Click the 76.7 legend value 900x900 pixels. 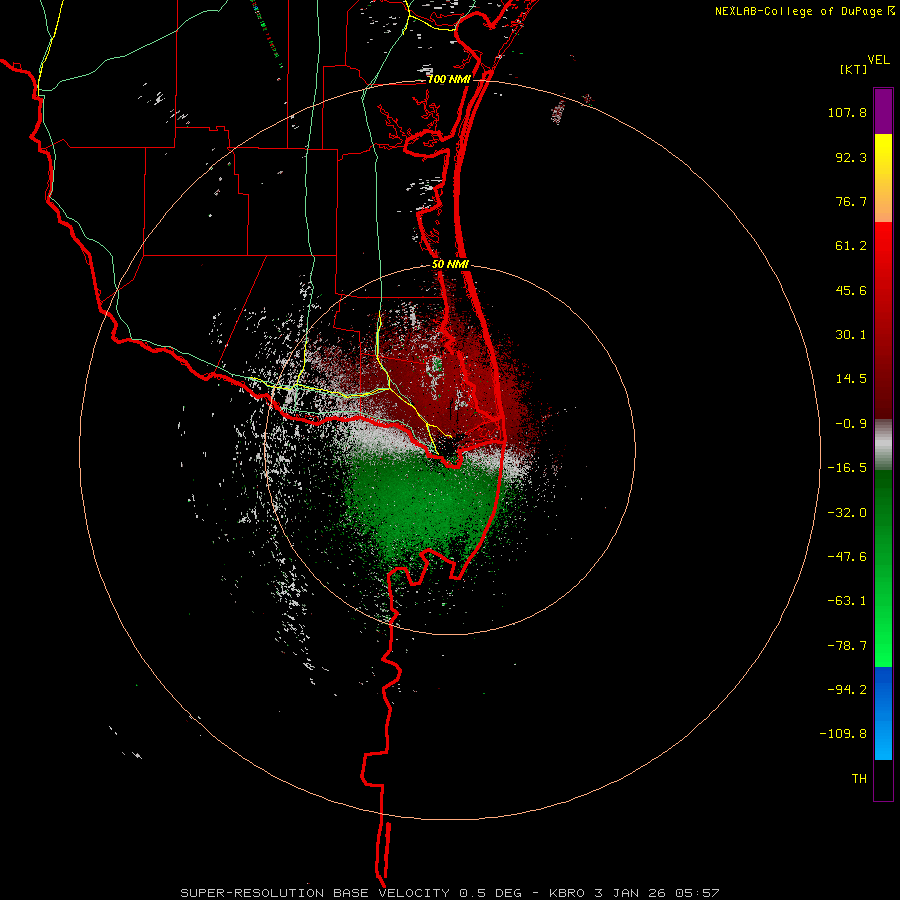coord(851,201)
